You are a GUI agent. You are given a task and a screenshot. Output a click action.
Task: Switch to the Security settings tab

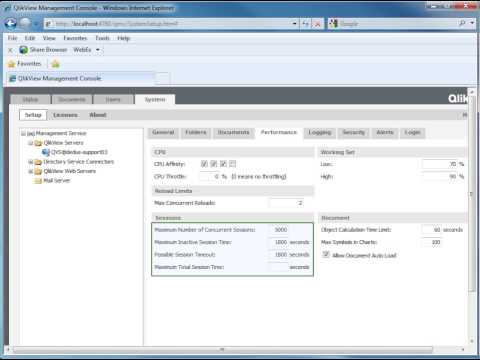[354, 133]
